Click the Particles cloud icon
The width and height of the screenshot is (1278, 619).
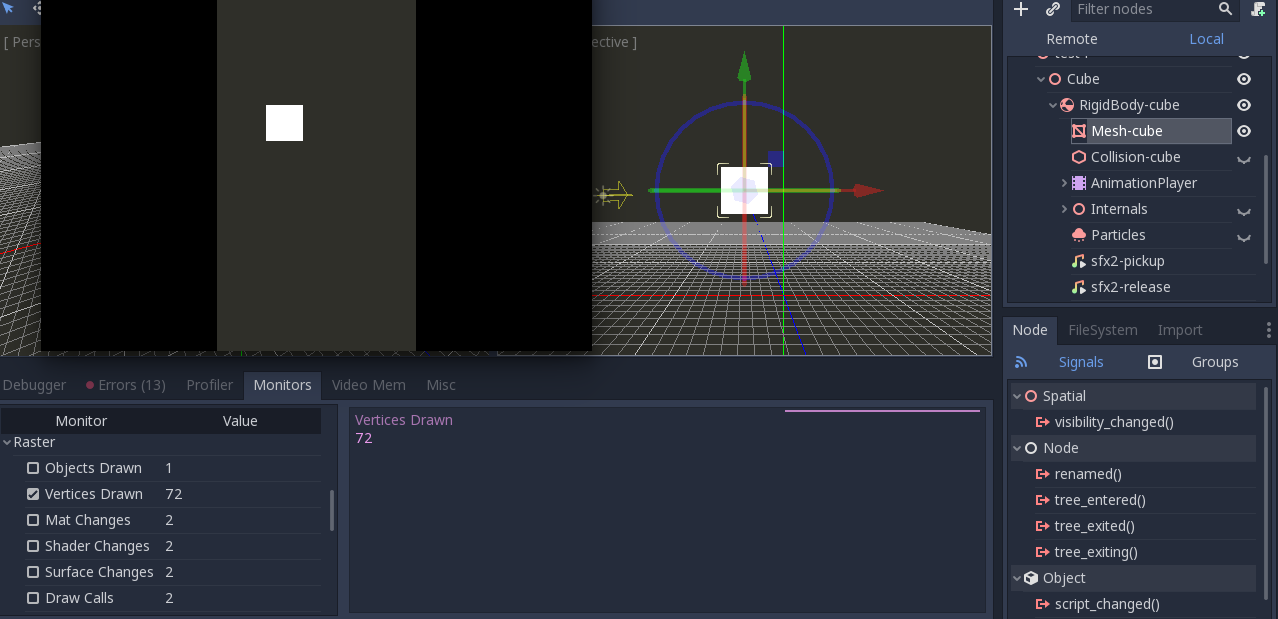pos(1079,235)
